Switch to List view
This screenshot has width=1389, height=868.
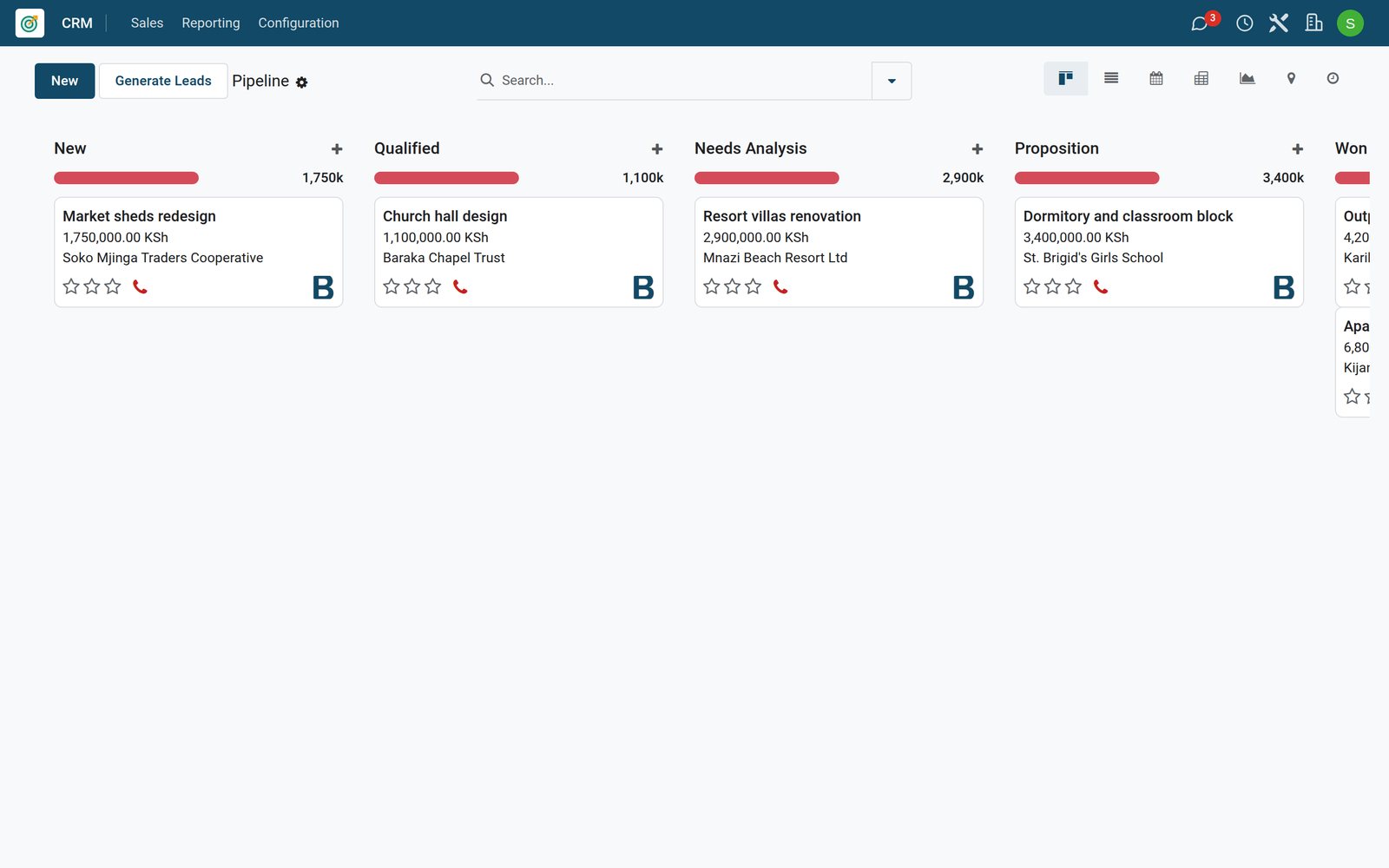pos(1111,79)
